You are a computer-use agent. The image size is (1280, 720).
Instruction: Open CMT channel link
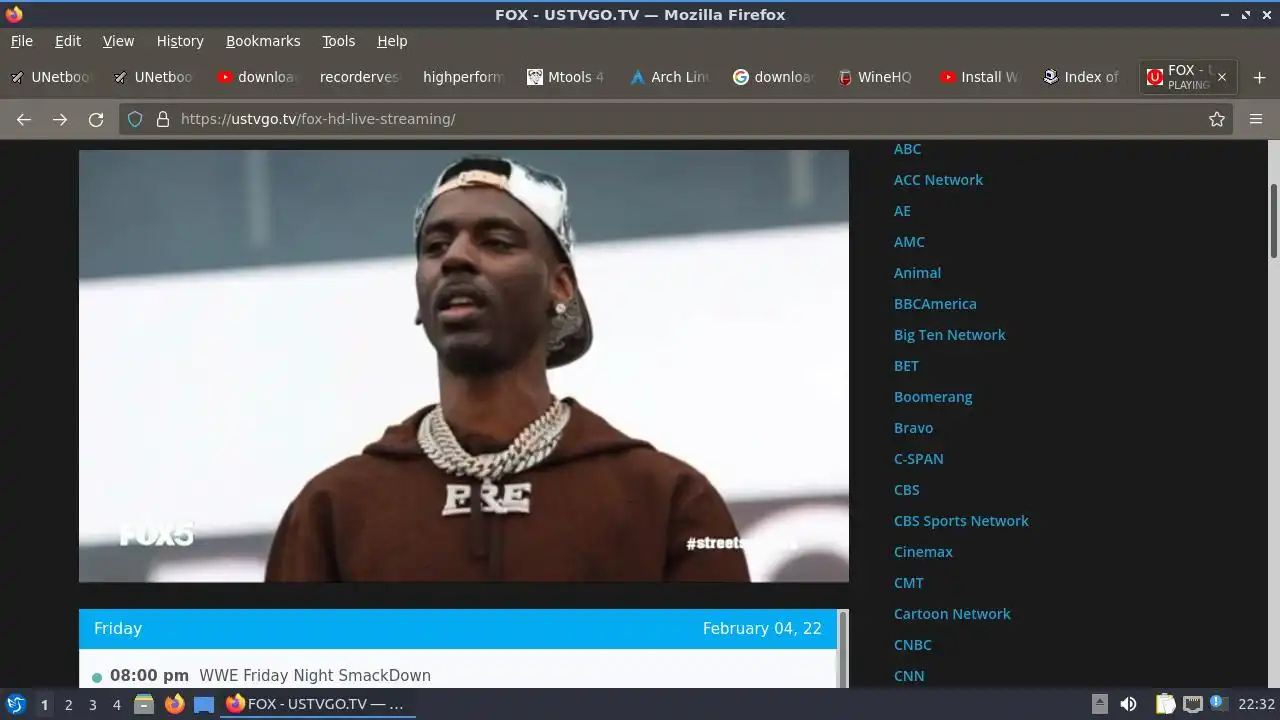click(x=908, y=583)
